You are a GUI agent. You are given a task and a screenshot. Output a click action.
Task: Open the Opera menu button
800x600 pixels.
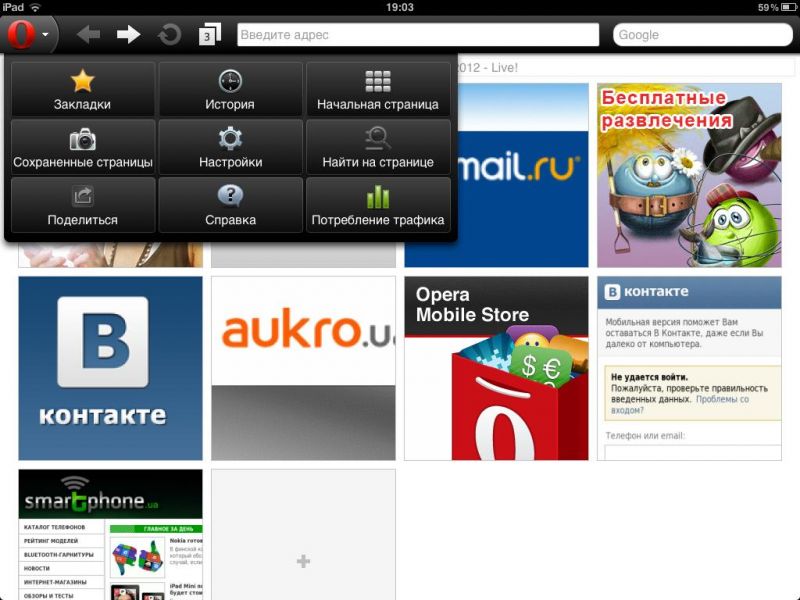(x=29, y=35)
